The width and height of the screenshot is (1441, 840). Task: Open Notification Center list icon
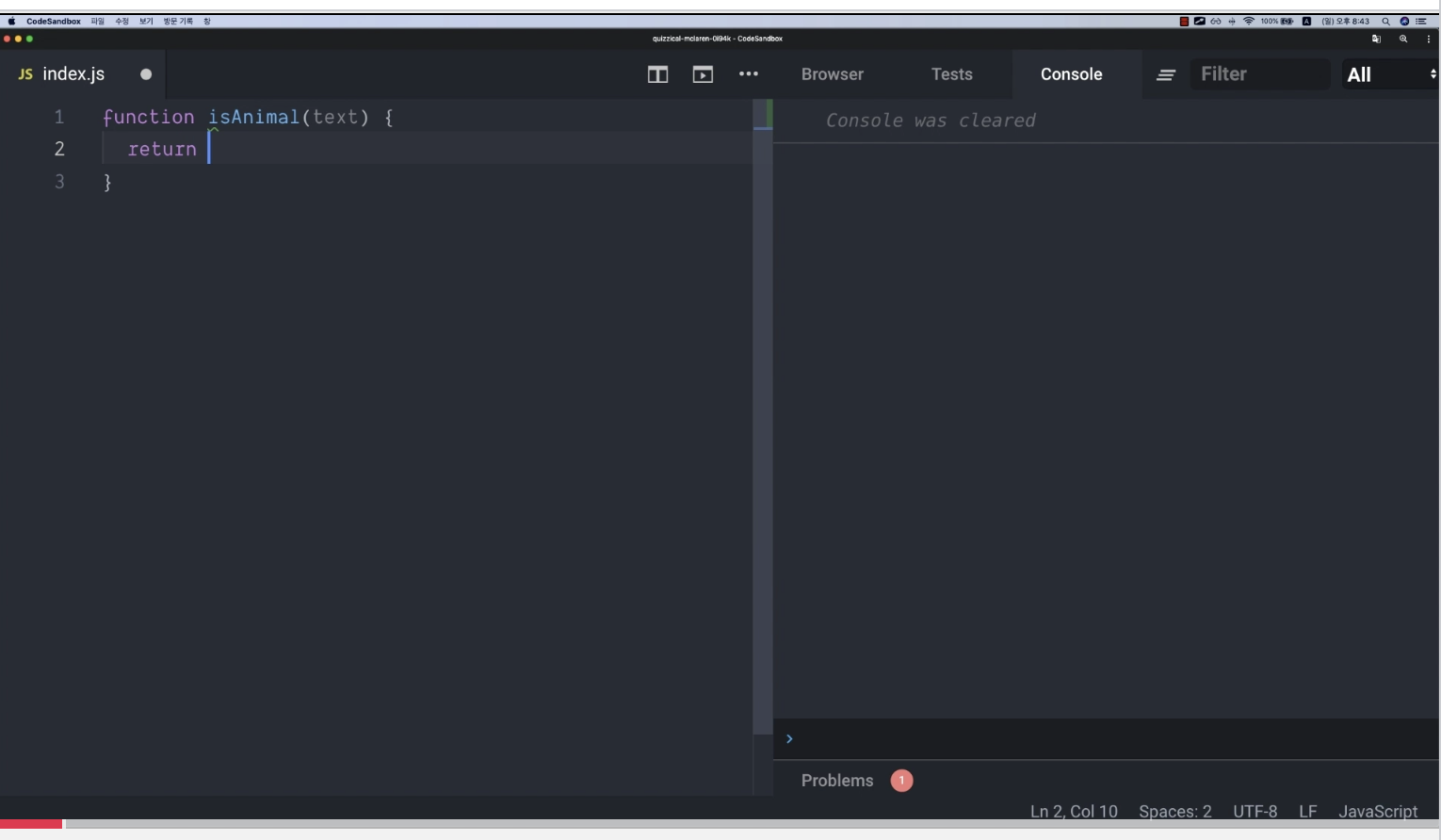(x=1421, y=21)
